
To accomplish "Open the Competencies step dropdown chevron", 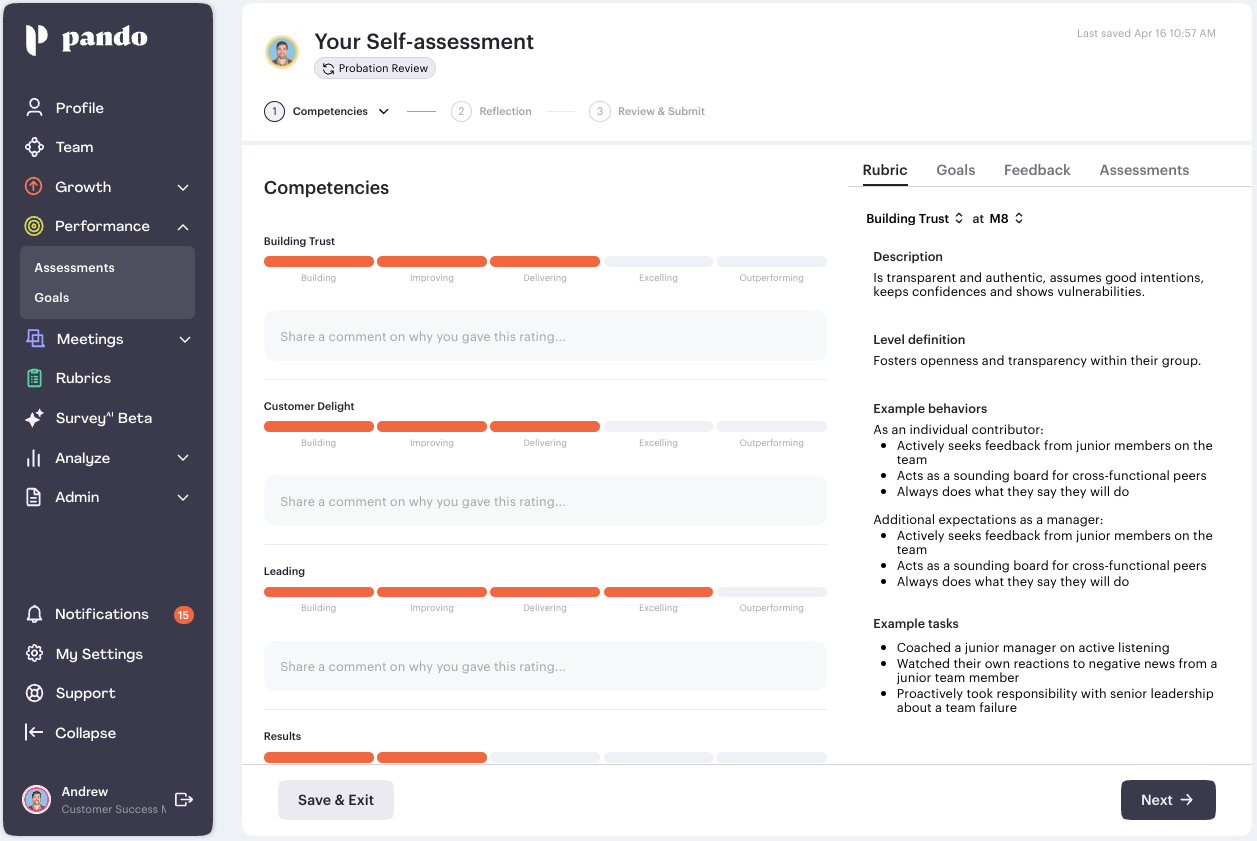I will [383, 112].
